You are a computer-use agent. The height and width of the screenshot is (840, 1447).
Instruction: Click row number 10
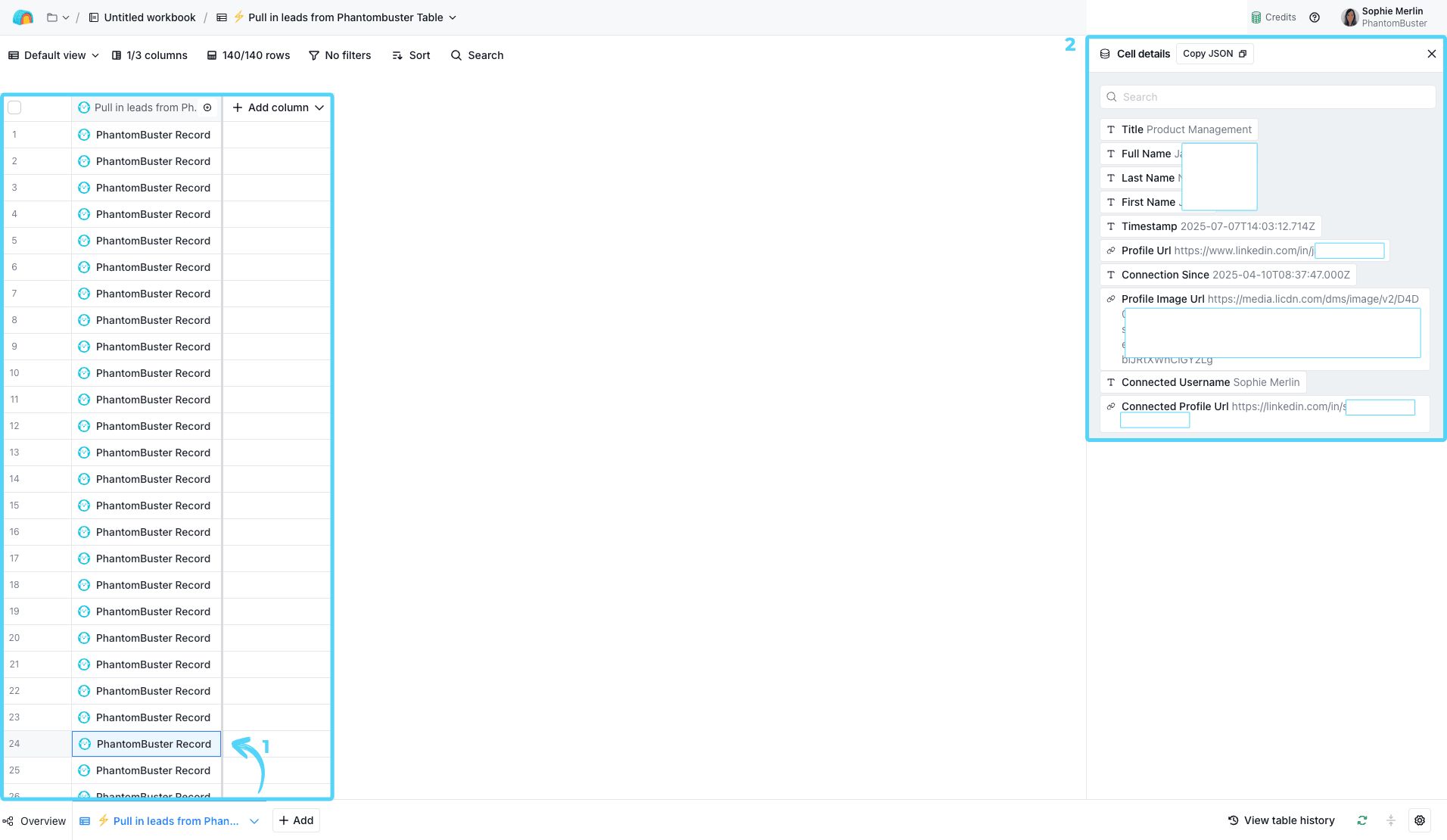(14, 373)
